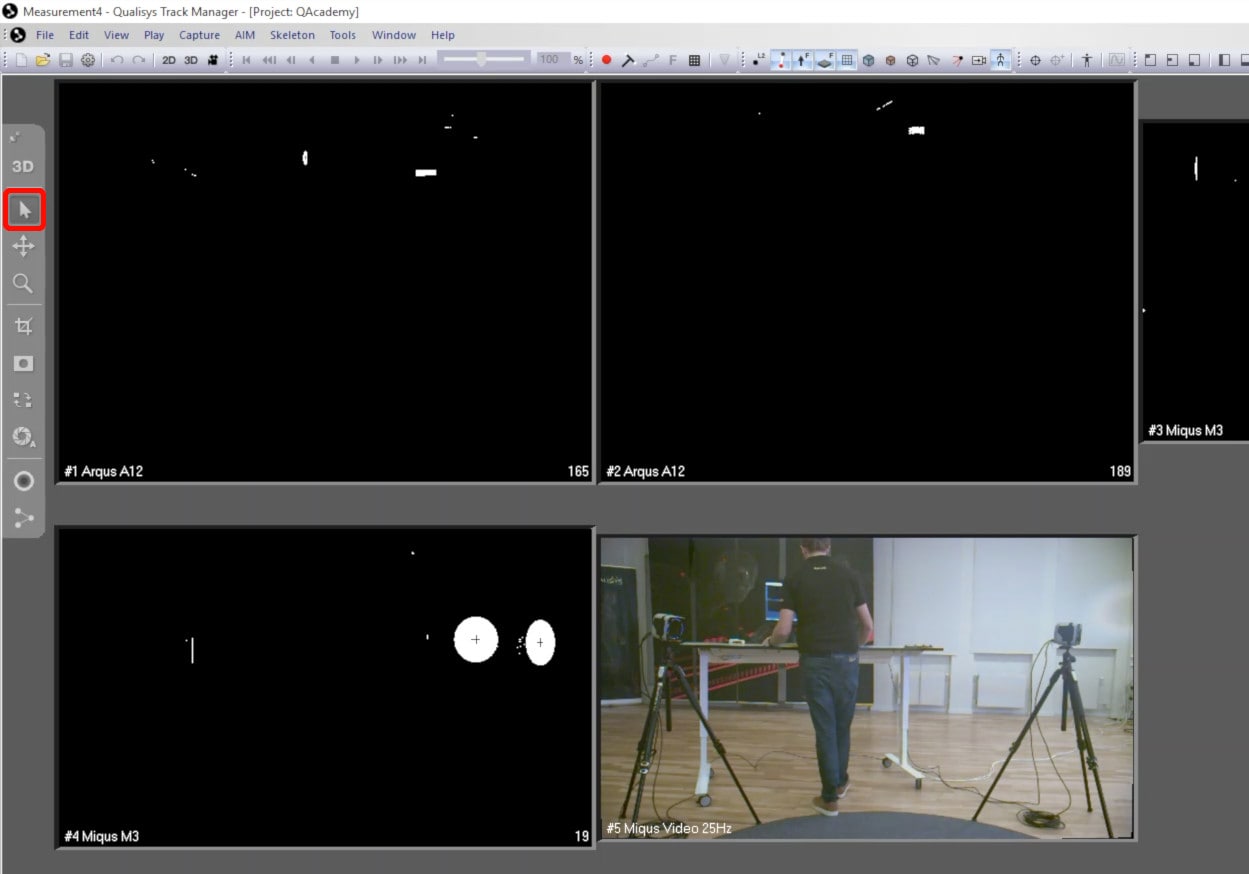Click the calibration wand icon
Viewport: 1249px width, 874px height.
(628, 60)
